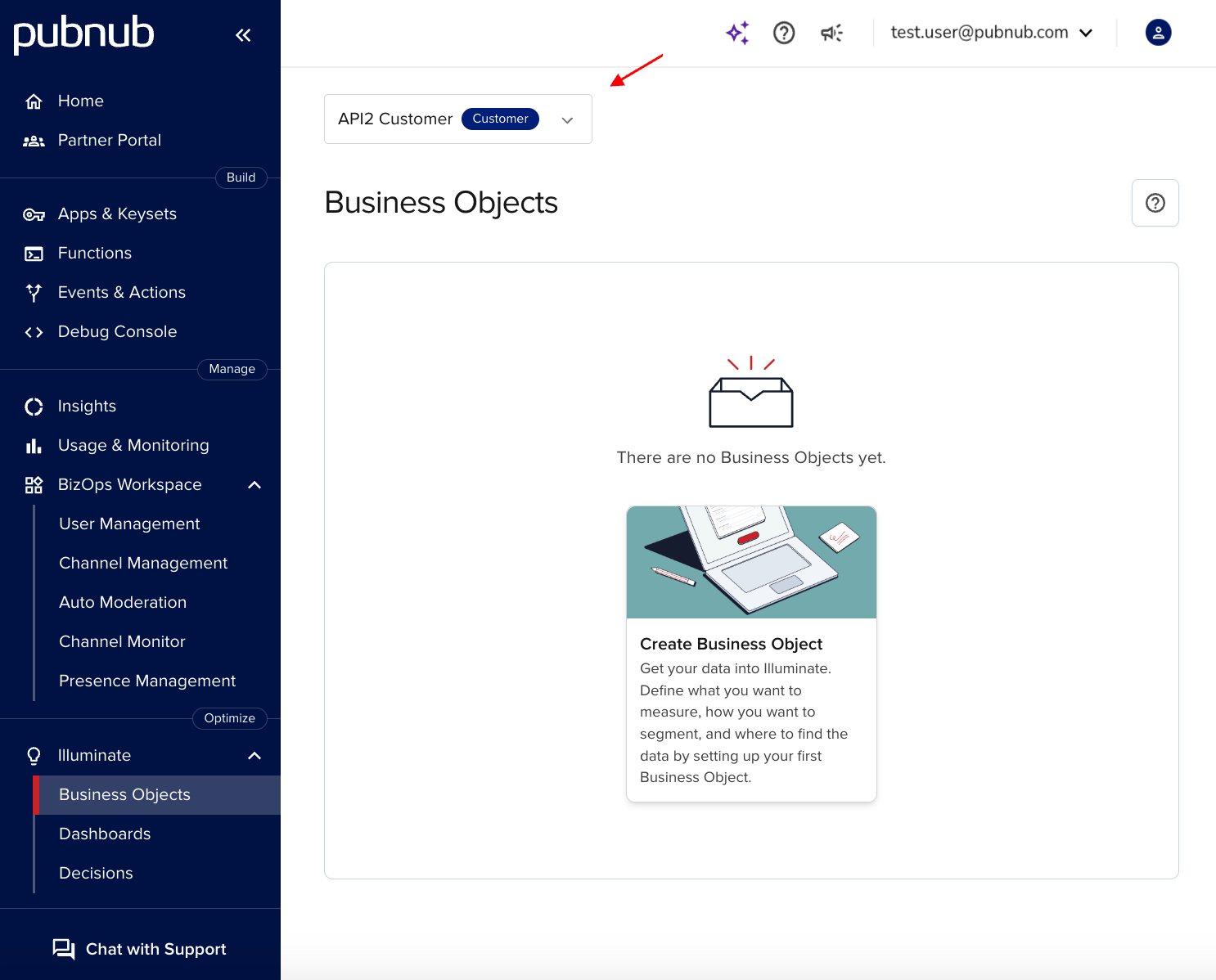Image resolution: width=1216 pixels, height=980 pixels.
Task: Switch to the Dashboards page
Action: click(105, 834)
